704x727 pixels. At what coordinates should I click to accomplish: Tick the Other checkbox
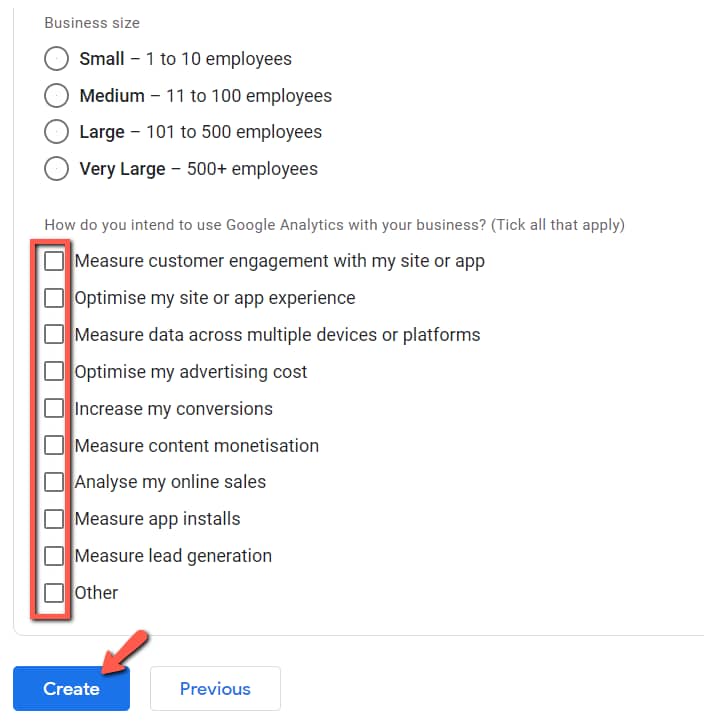coord(54,593)
